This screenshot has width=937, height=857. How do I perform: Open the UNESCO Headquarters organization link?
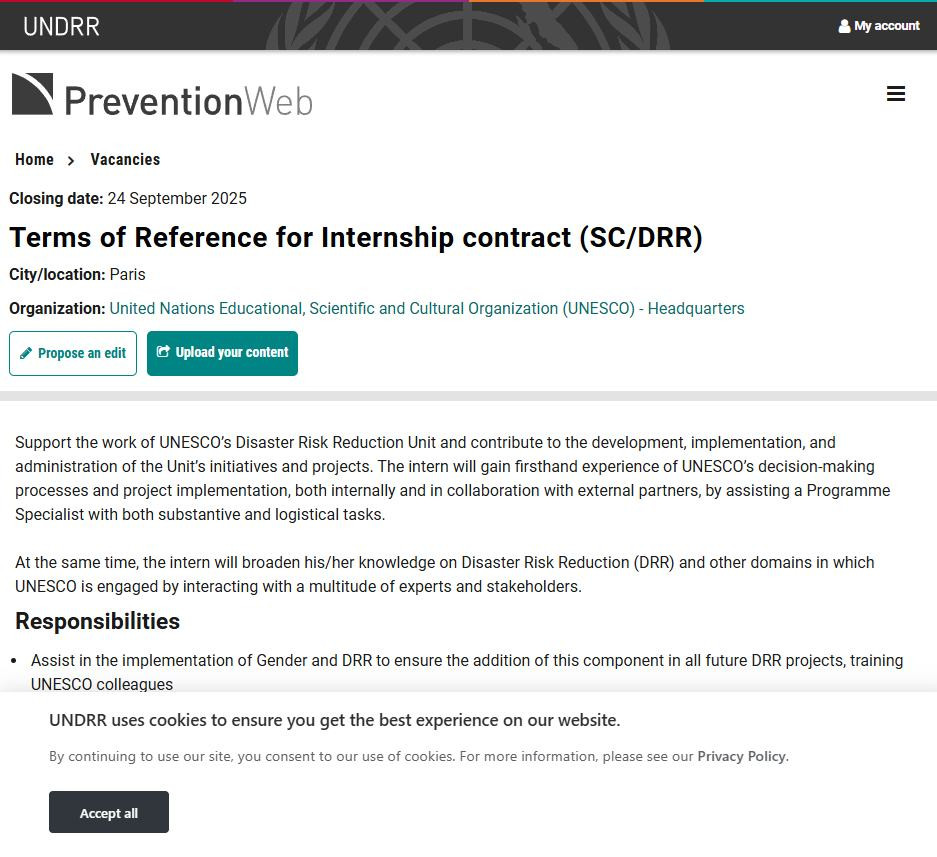tap(427, 308)
